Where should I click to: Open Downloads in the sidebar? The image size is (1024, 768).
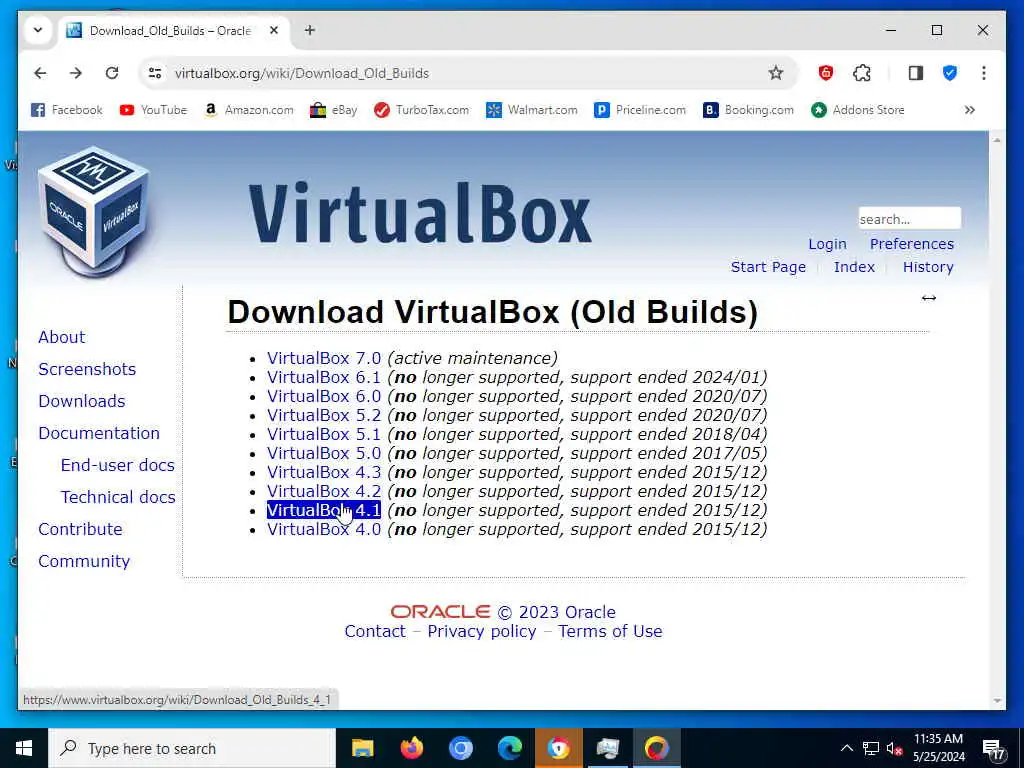(x=82, y=401)
